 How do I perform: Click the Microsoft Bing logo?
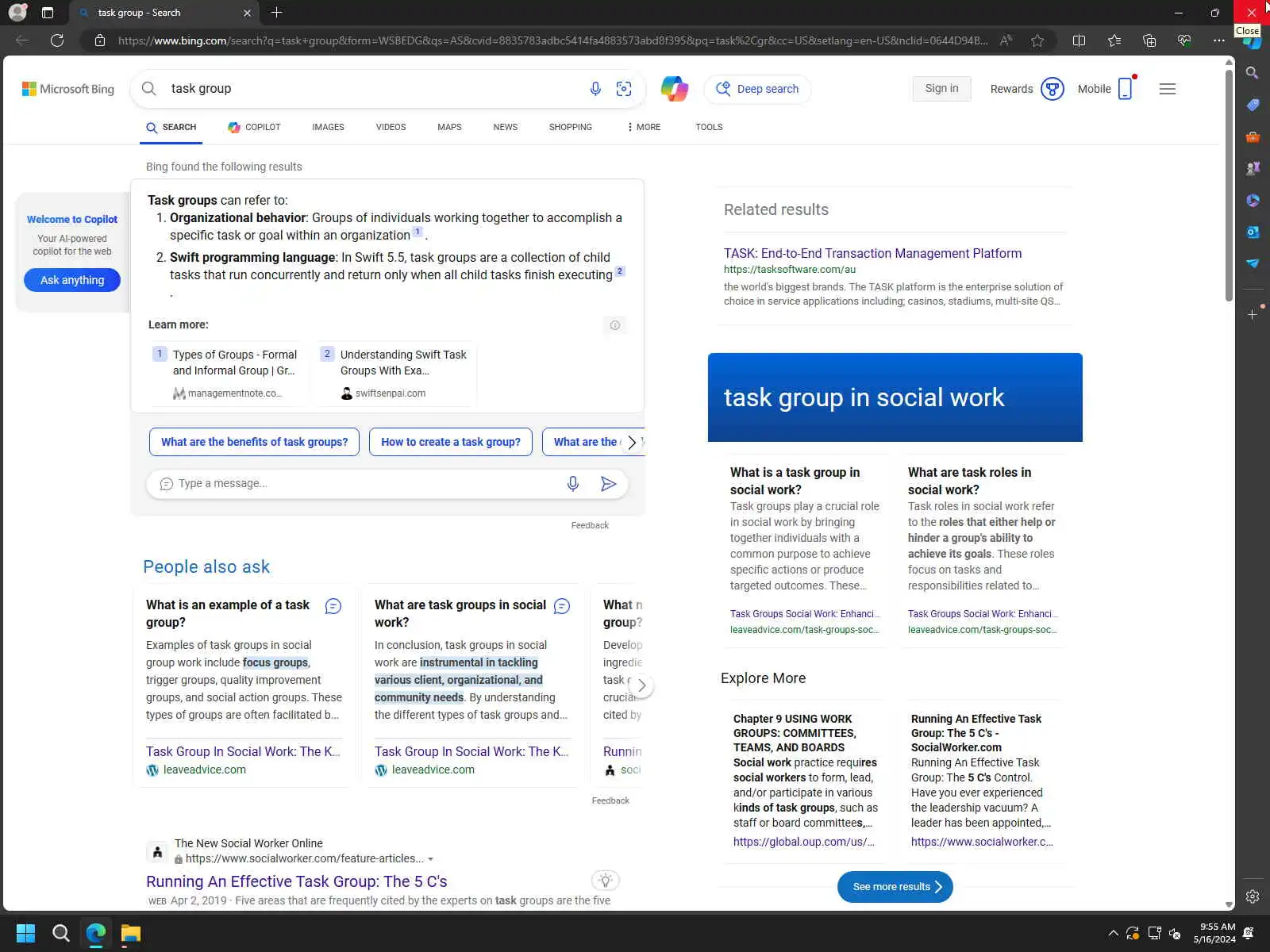pos(68,89)
